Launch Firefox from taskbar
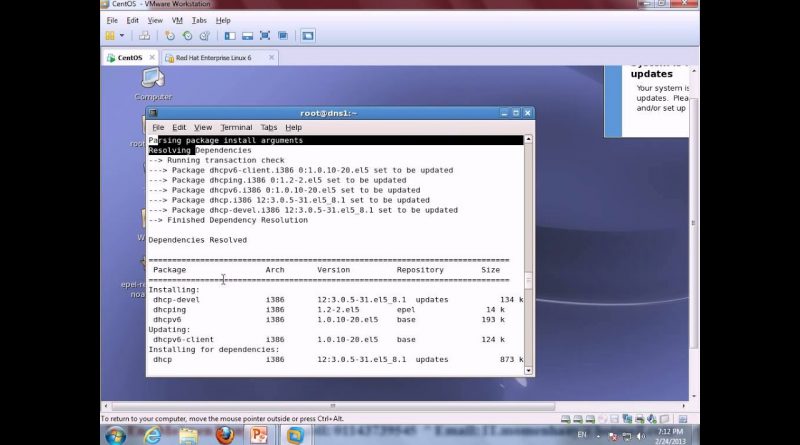The height and width of the screenshot is (445, 800). tap(224, 435)
